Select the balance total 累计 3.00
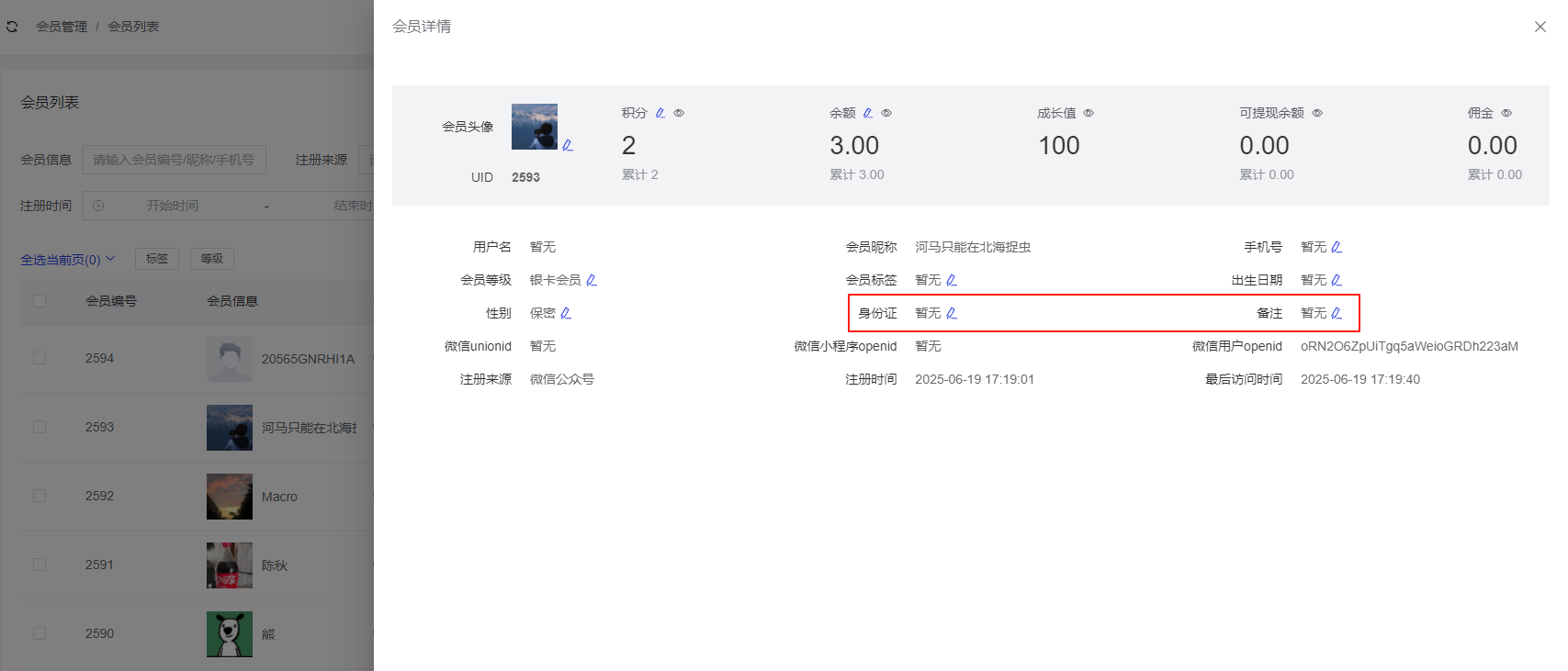Image resolution: width=1568 pixels, height=671 pixels. [857, 174]
